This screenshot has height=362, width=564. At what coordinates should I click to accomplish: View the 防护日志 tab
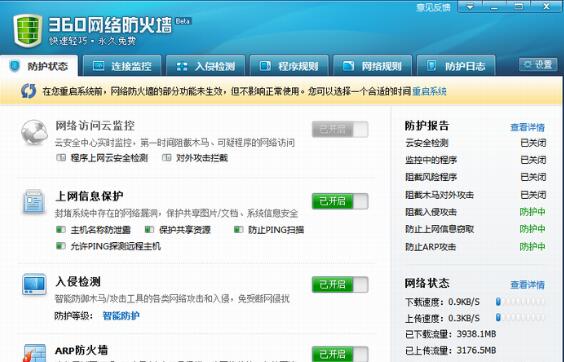456,66
